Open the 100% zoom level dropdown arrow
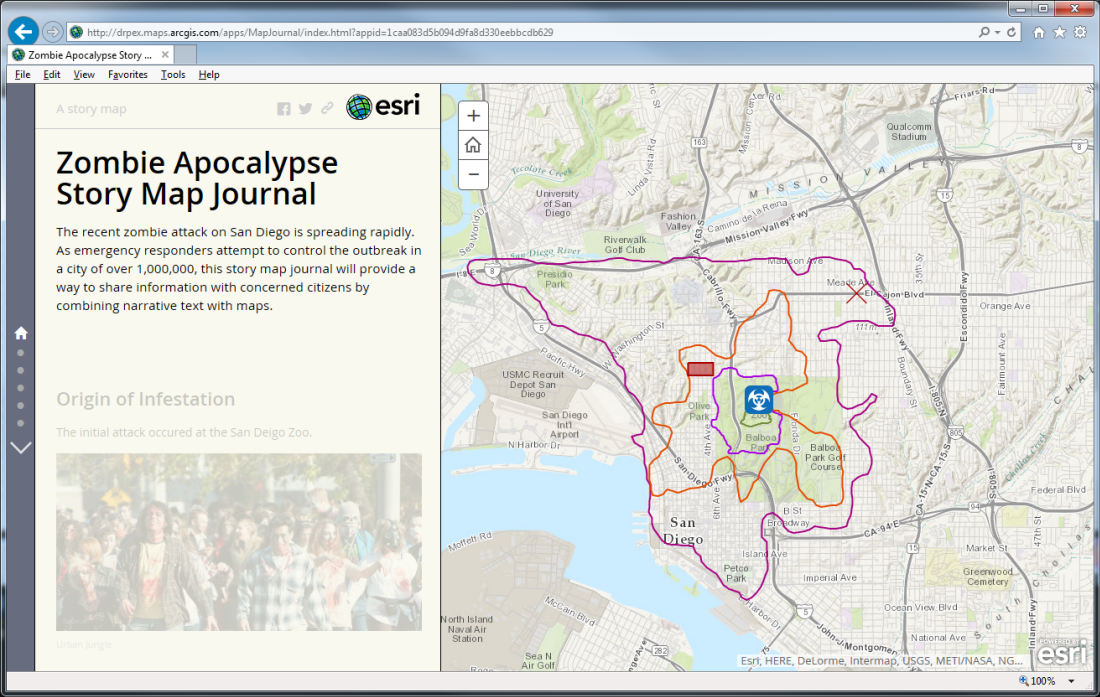The width and height of the screenshot is (1100, 697). coord(1071,681)
